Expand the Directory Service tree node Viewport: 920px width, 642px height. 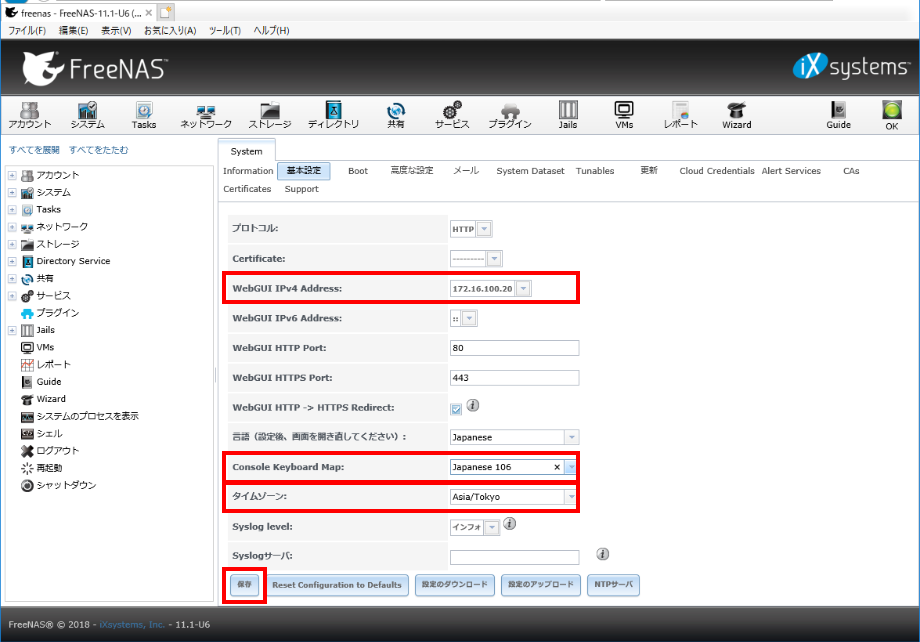coord(12,261)
